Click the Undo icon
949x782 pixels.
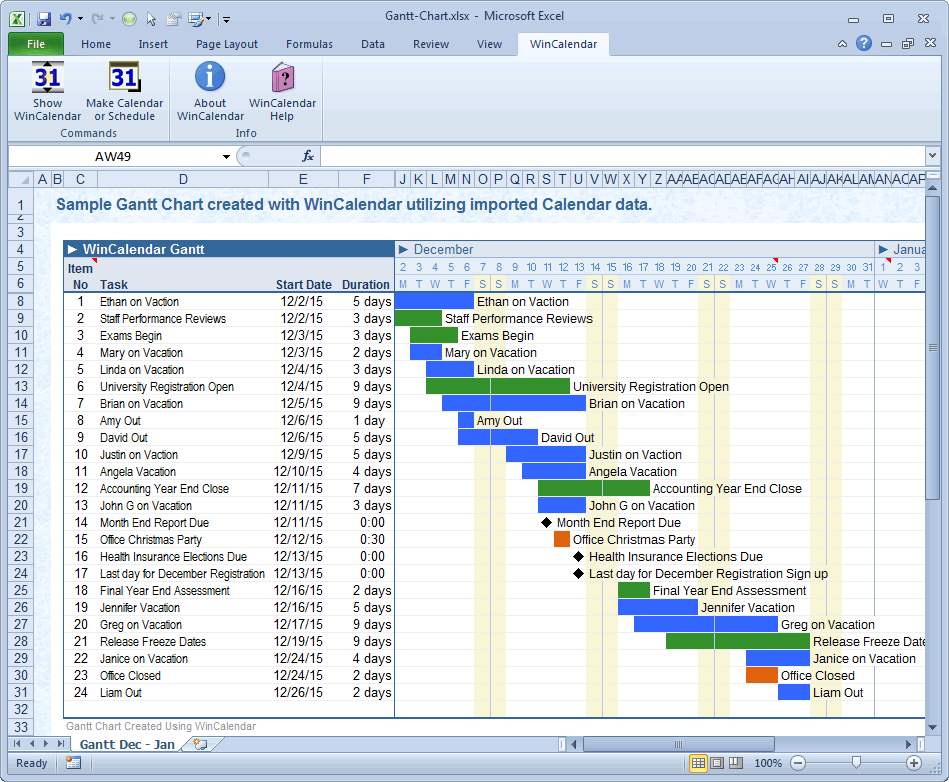click(64, 18)
